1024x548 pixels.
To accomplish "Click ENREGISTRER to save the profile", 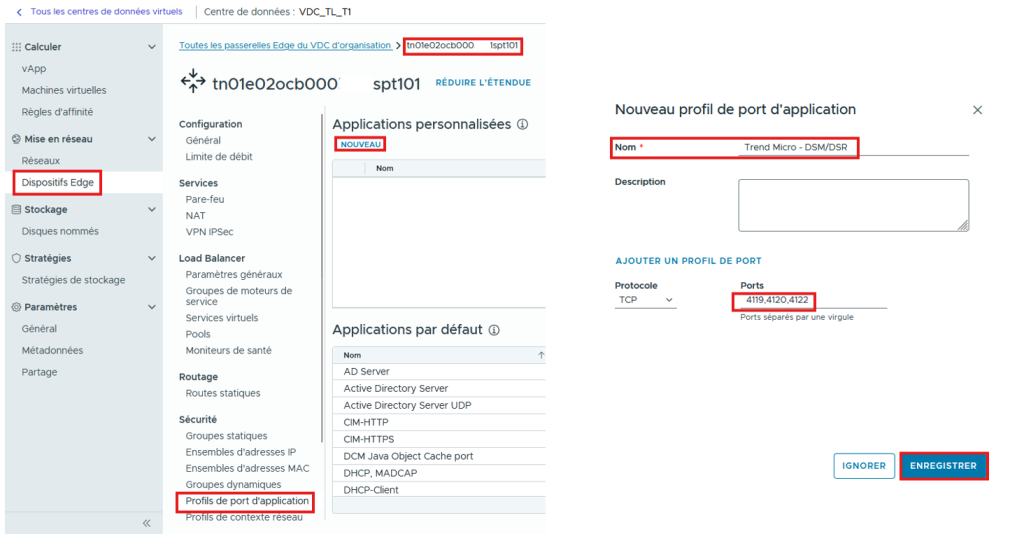I will click(943, 466).
